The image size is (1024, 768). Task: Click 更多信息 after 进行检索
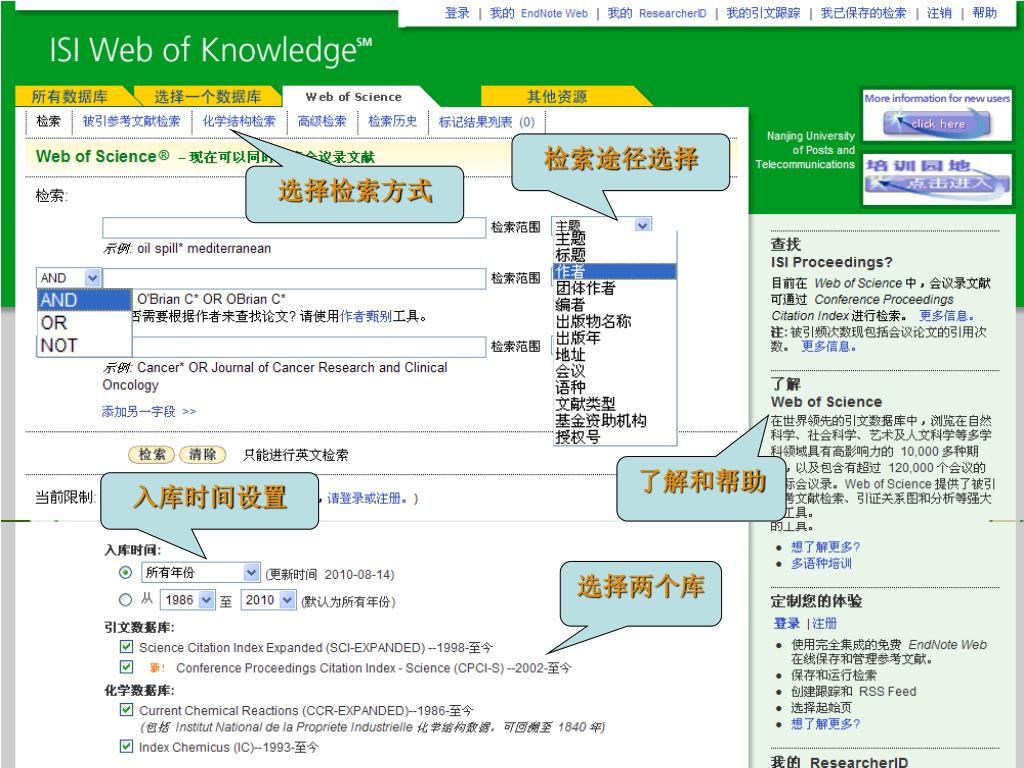[x=947, y=315]
